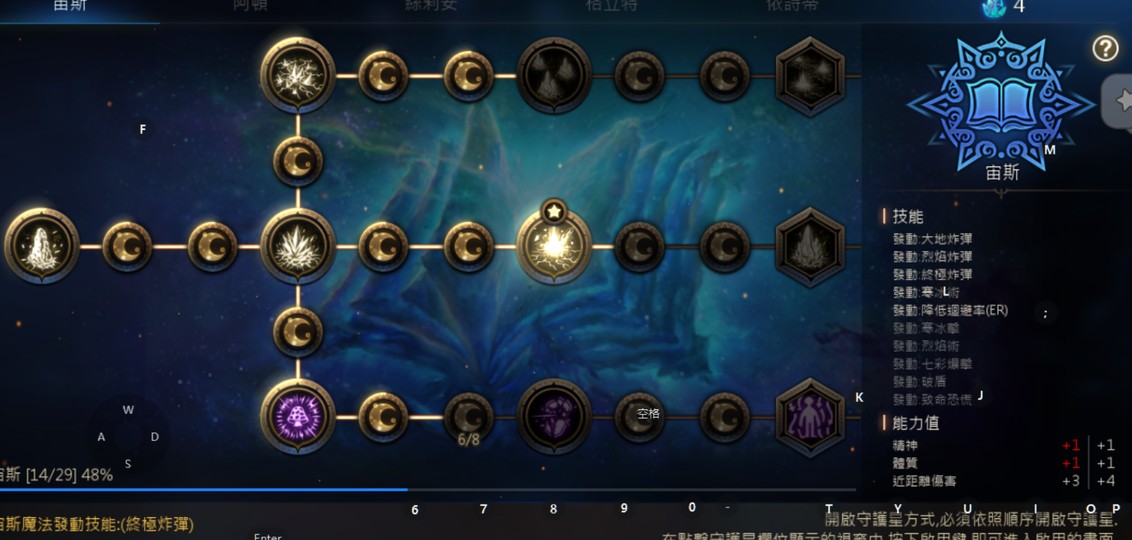Click the blue crystal currency icon
The width and height of the screenshot is (1132, 540).
994,7
